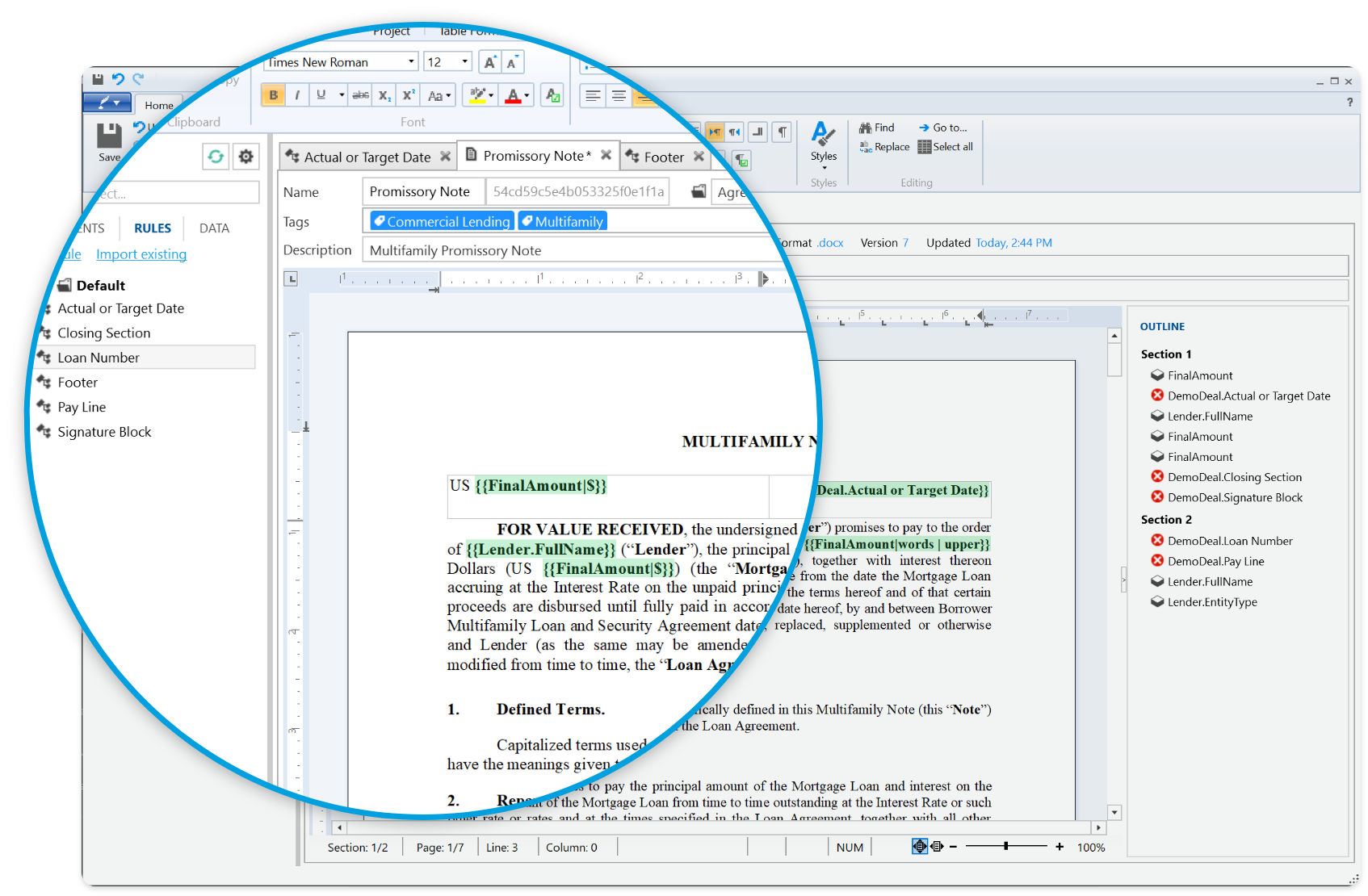Toggle superscript formatting
Screen dimensions: 1368x896
(x=408, y=94)
